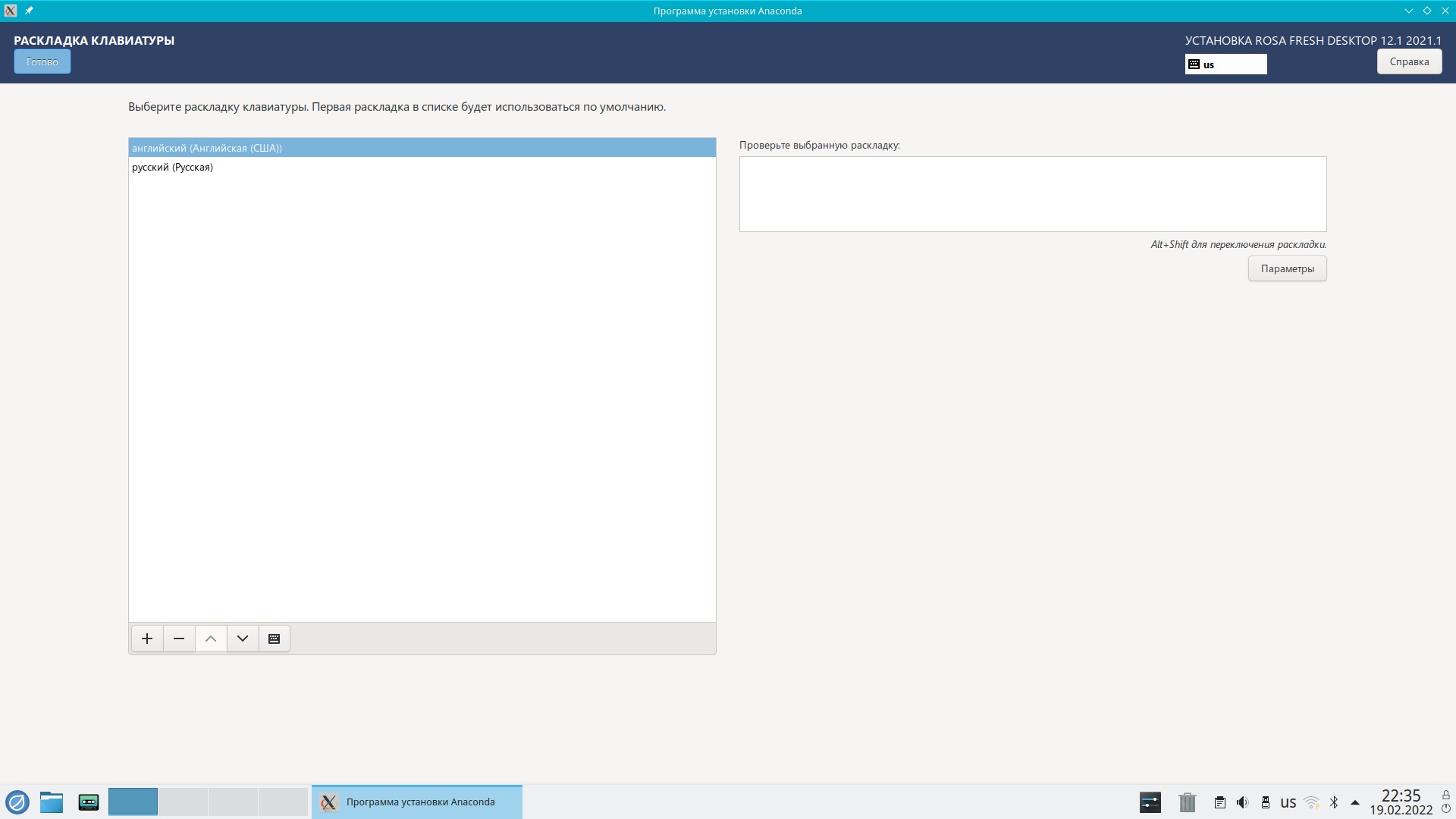This screenshot has width=1456, height=819.
Task: Select Anaconda installer taskbar entry
Action: tap(417, 802)
